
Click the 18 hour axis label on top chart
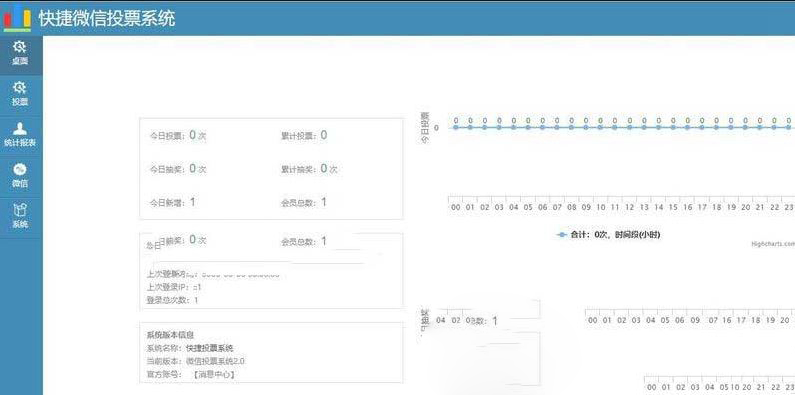(x=716, y=207)
